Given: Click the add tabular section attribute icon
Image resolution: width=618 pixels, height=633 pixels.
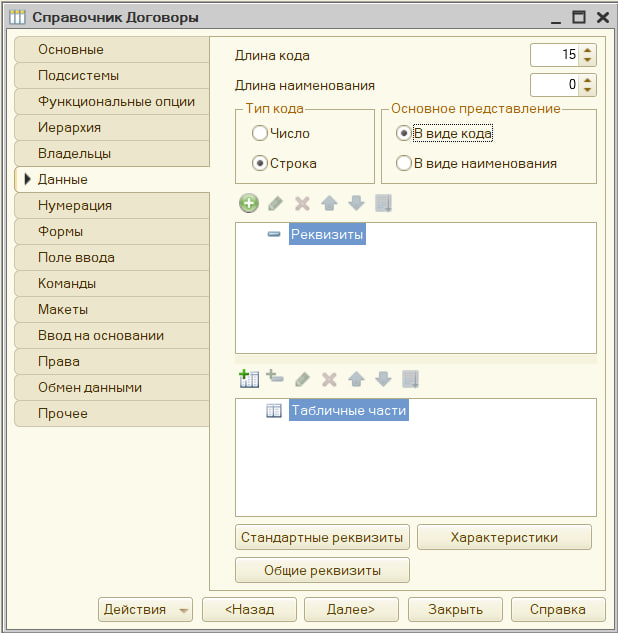Looking at the screenshot, I should [275, 376].
